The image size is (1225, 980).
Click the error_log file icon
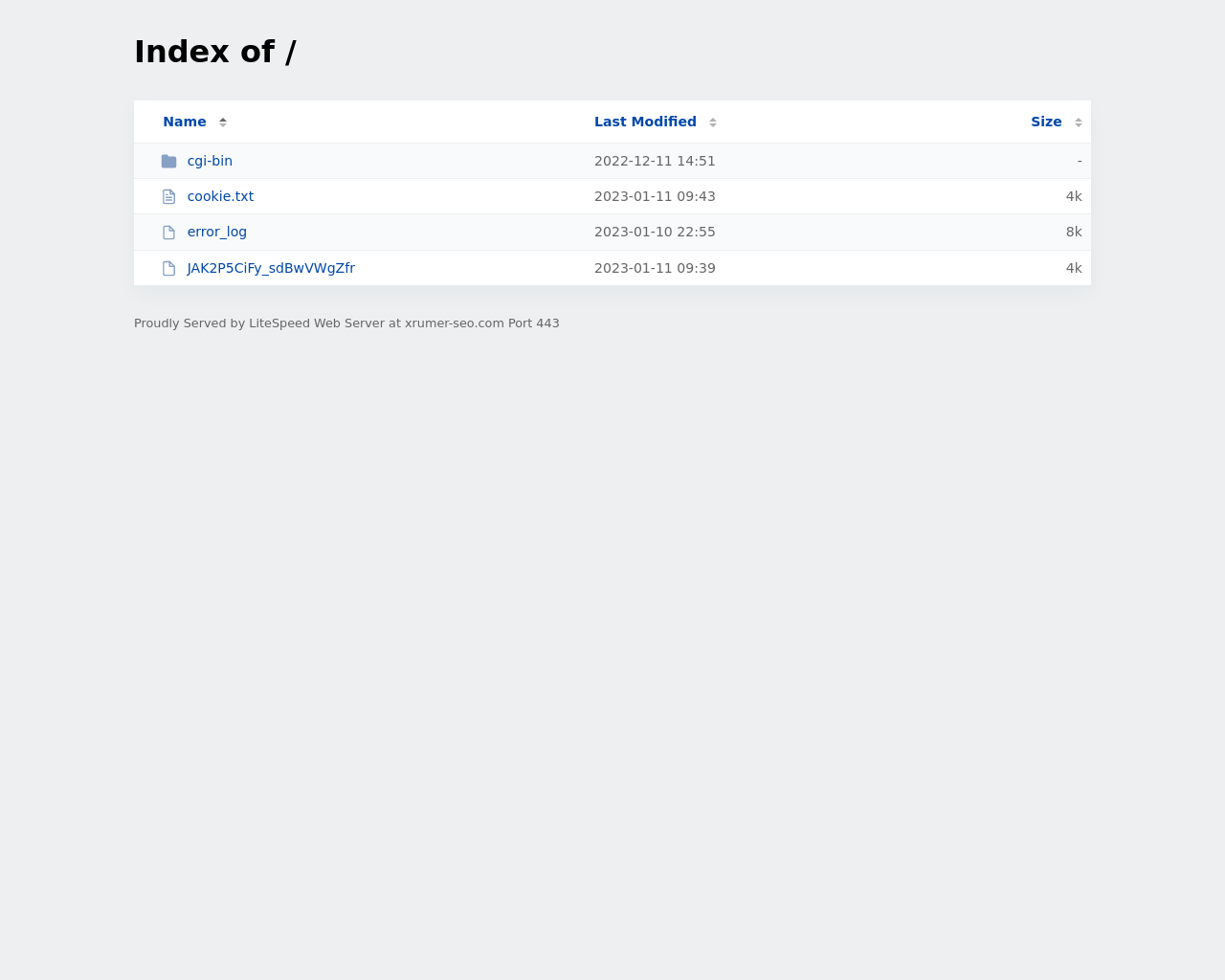tap(169, 233)
